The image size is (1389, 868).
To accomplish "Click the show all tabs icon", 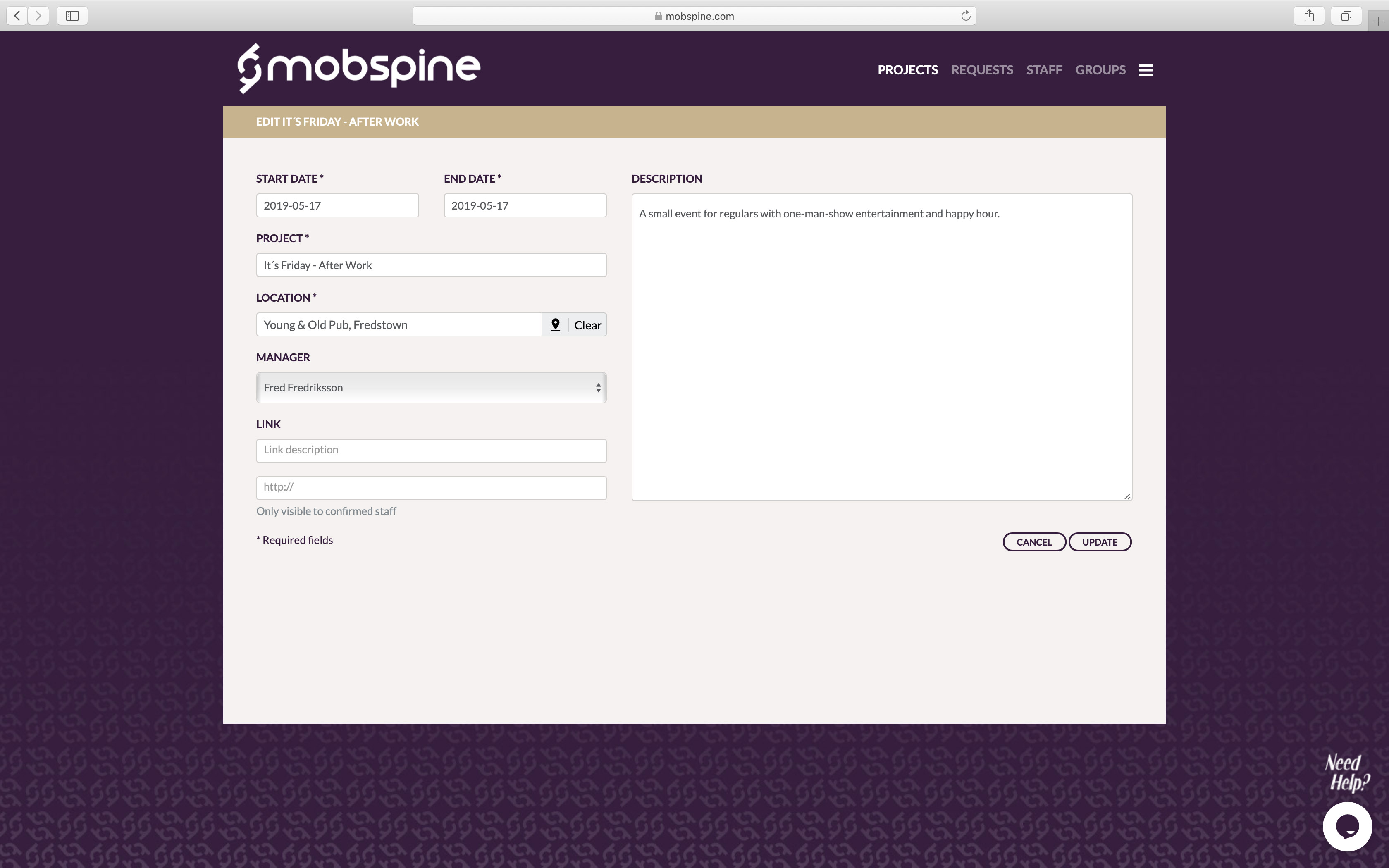I will pyautogui.click(x=1346, y=16).
